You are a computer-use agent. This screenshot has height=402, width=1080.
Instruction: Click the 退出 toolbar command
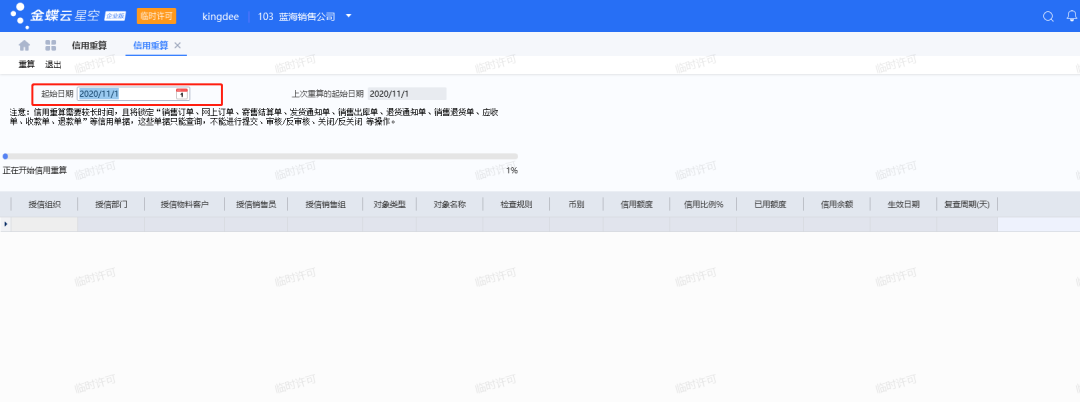[53, 65]
